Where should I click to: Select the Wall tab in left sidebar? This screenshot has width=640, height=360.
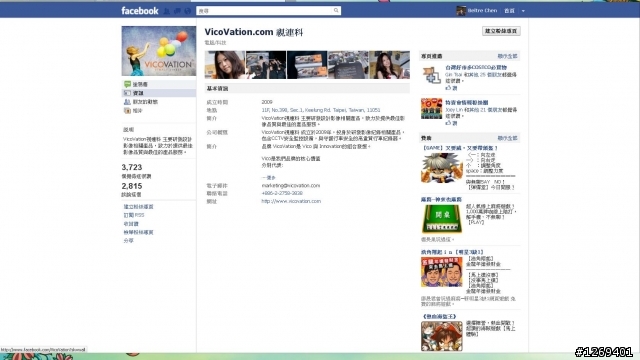tap(159, 84)
